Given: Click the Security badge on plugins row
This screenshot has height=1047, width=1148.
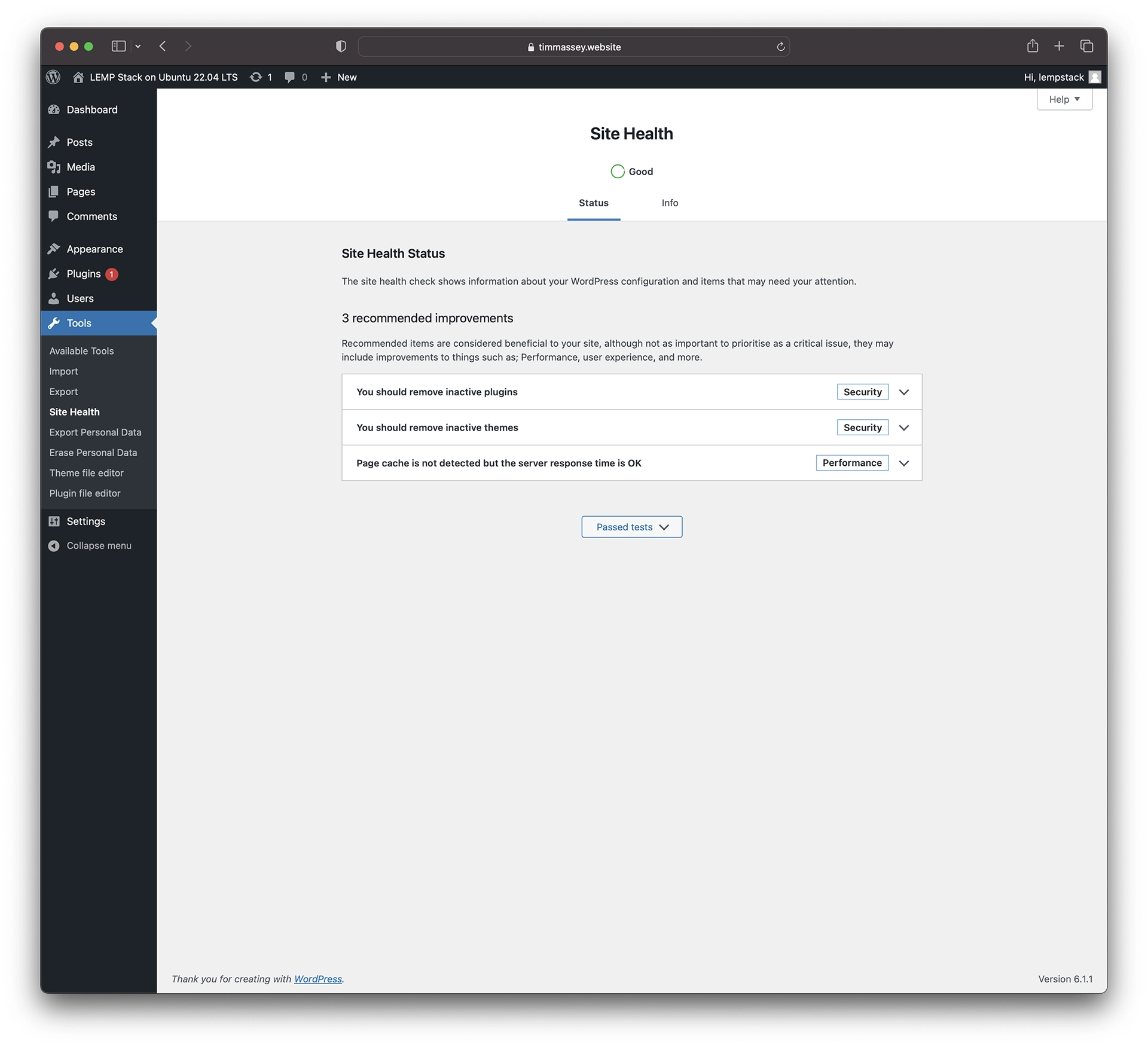Looking at the screenshot, I should [862, 392].
